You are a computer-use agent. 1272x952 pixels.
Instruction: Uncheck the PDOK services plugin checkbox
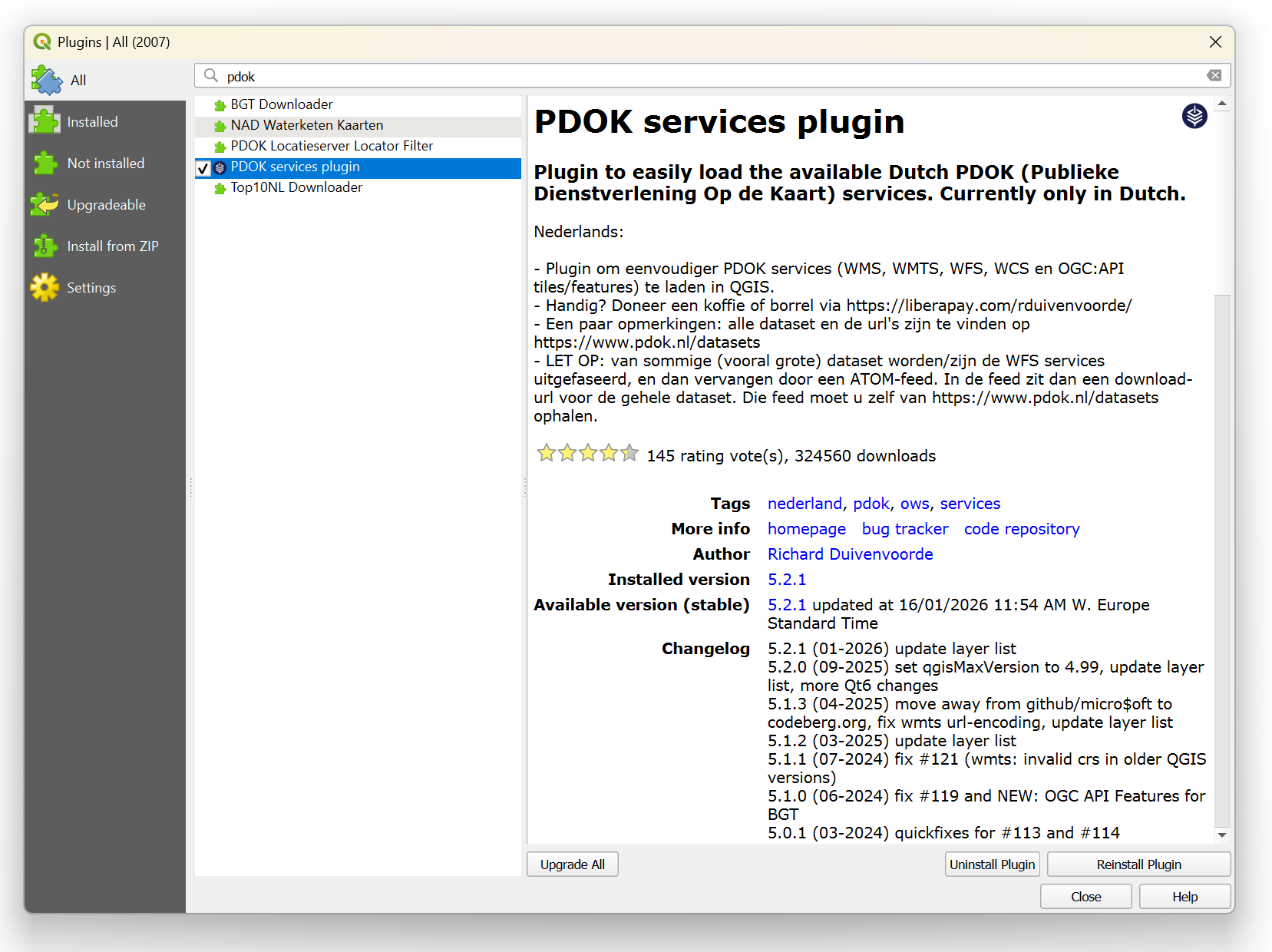(203, 167)
